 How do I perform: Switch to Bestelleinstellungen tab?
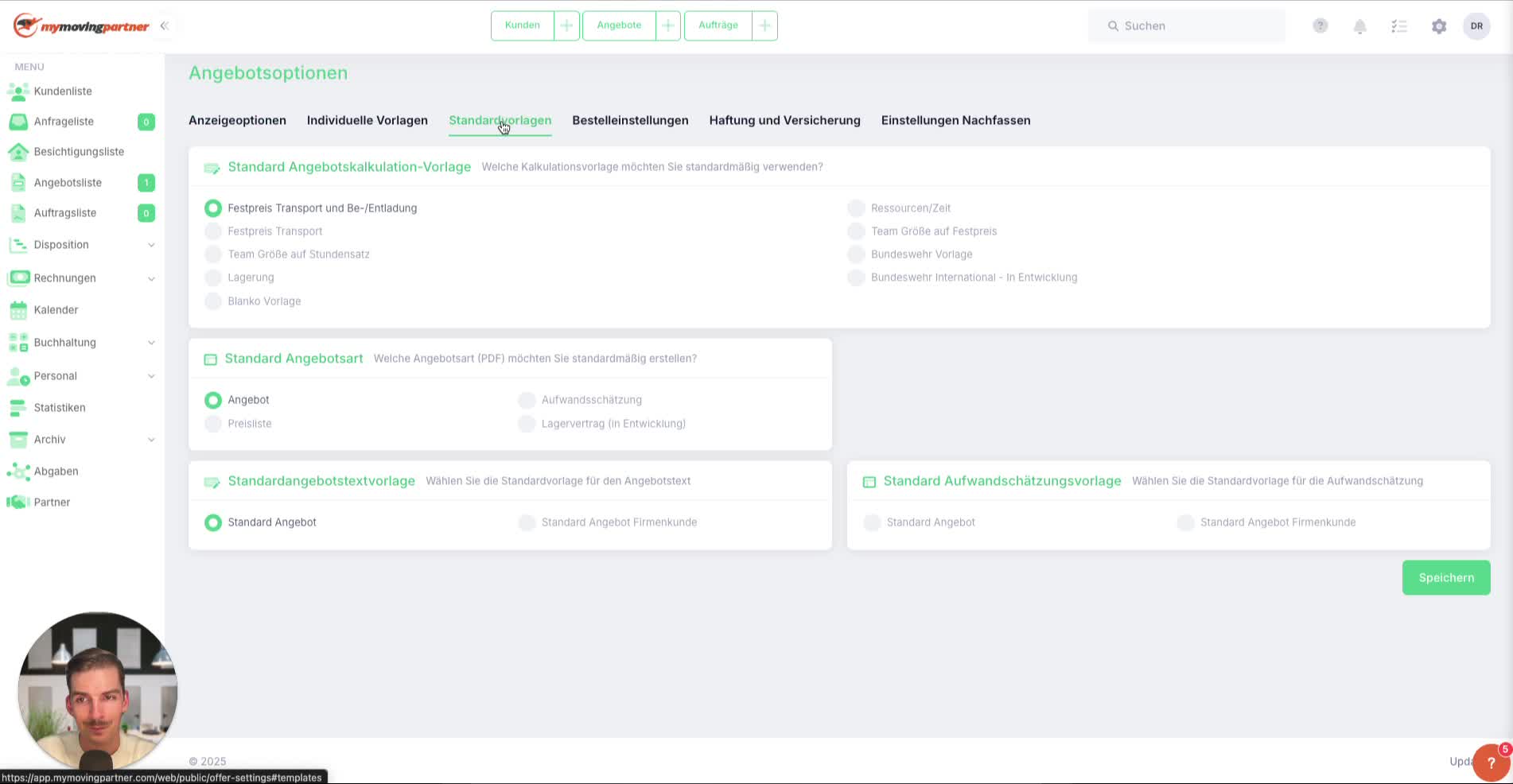630,121
